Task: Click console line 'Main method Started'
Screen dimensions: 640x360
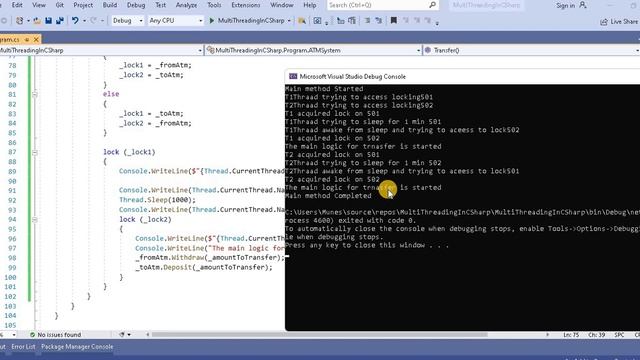Action: coord(324,89)
